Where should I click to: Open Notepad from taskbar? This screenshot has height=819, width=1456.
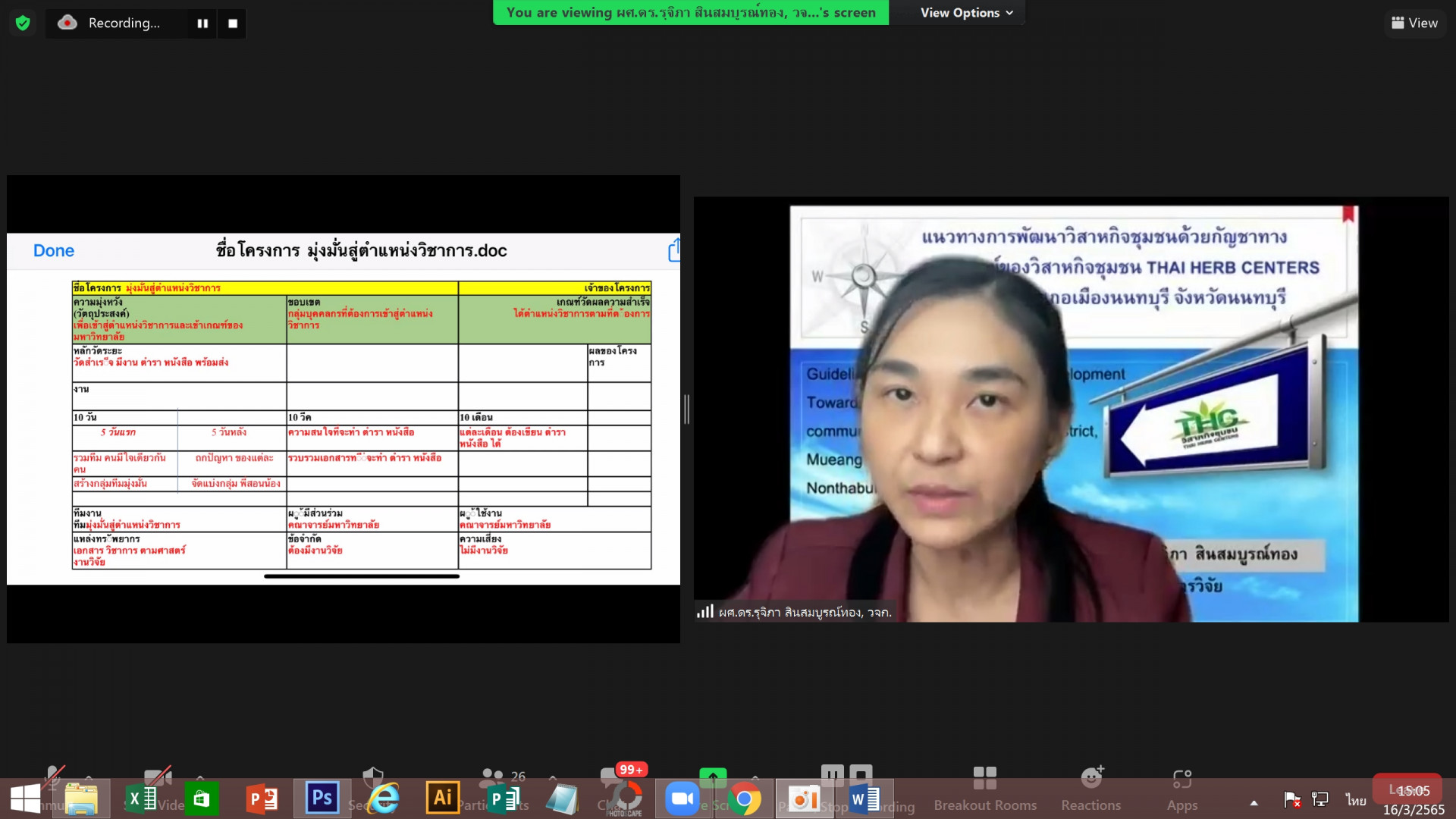click(x=562, y=799)
